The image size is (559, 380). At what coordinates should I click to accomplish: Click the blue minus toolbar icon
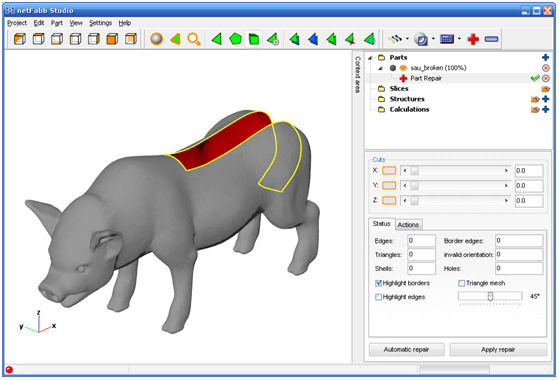pyautogui.click(x=491, y=39)
